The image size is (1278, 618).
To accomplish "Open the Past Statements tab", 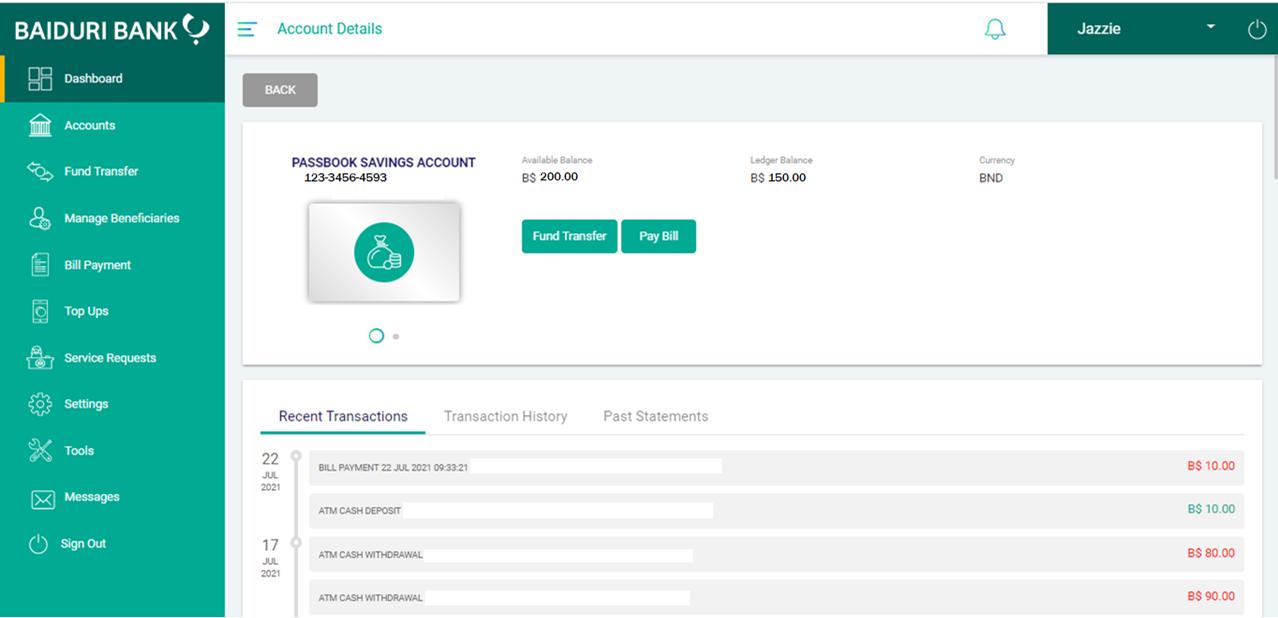I will 655,416.
